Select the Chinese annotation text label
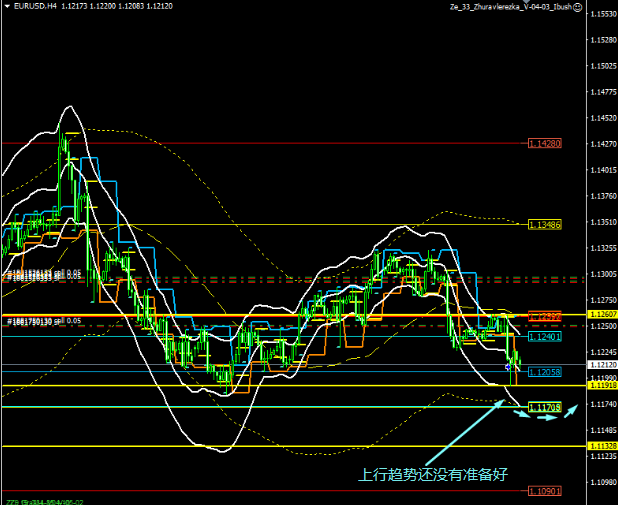 [433, 476]
